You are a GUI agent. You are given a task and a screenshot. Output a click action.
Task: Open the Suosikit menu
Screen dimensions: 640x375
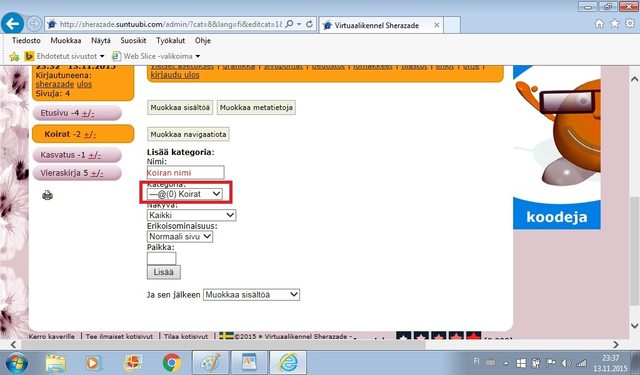[x=133, y=40]
